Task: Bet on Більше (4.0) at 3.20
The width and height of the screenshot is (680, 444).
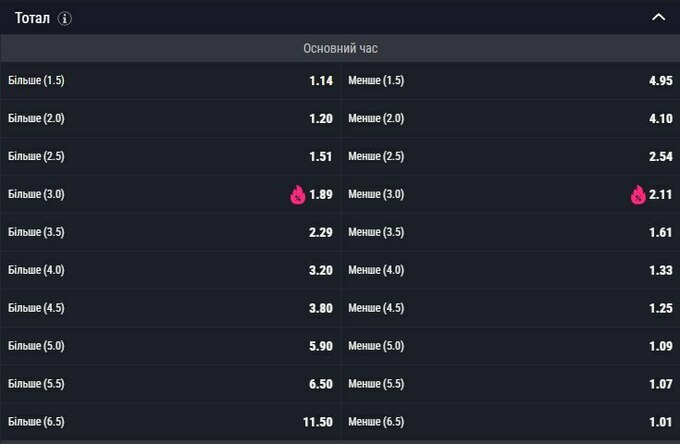Action: pyautogui.click(x=170, y=271)
